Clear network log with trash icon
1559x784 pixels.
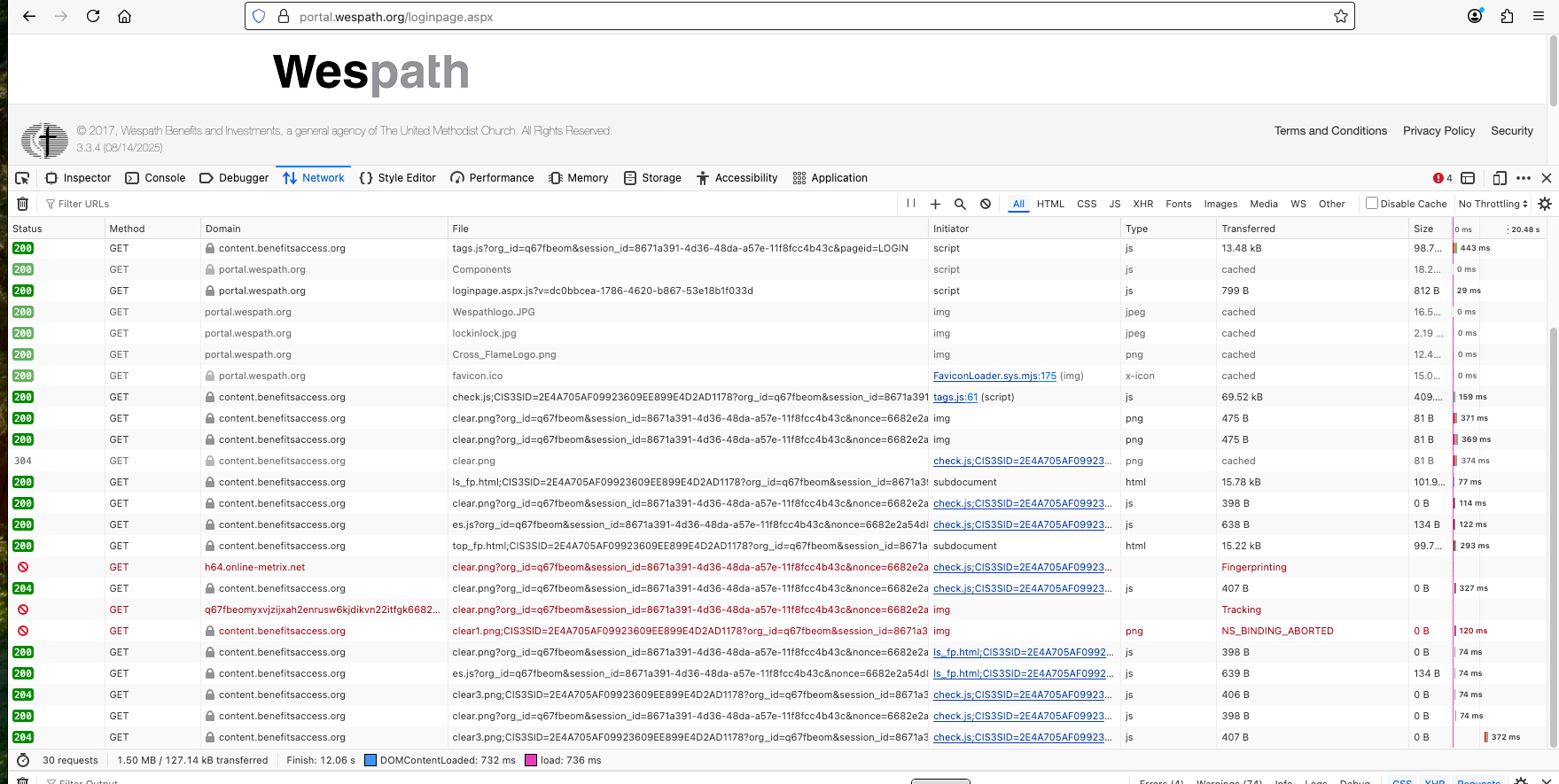[23, 204]
